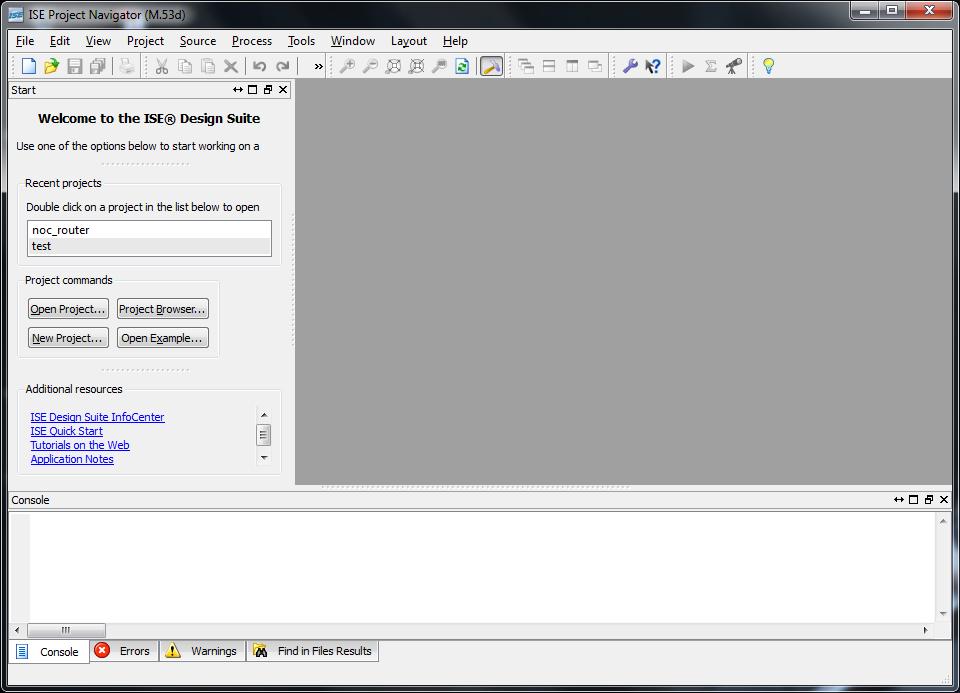Switch to the Warnings tab
This screenshot has height=693, width=960.
coord(203,651)
